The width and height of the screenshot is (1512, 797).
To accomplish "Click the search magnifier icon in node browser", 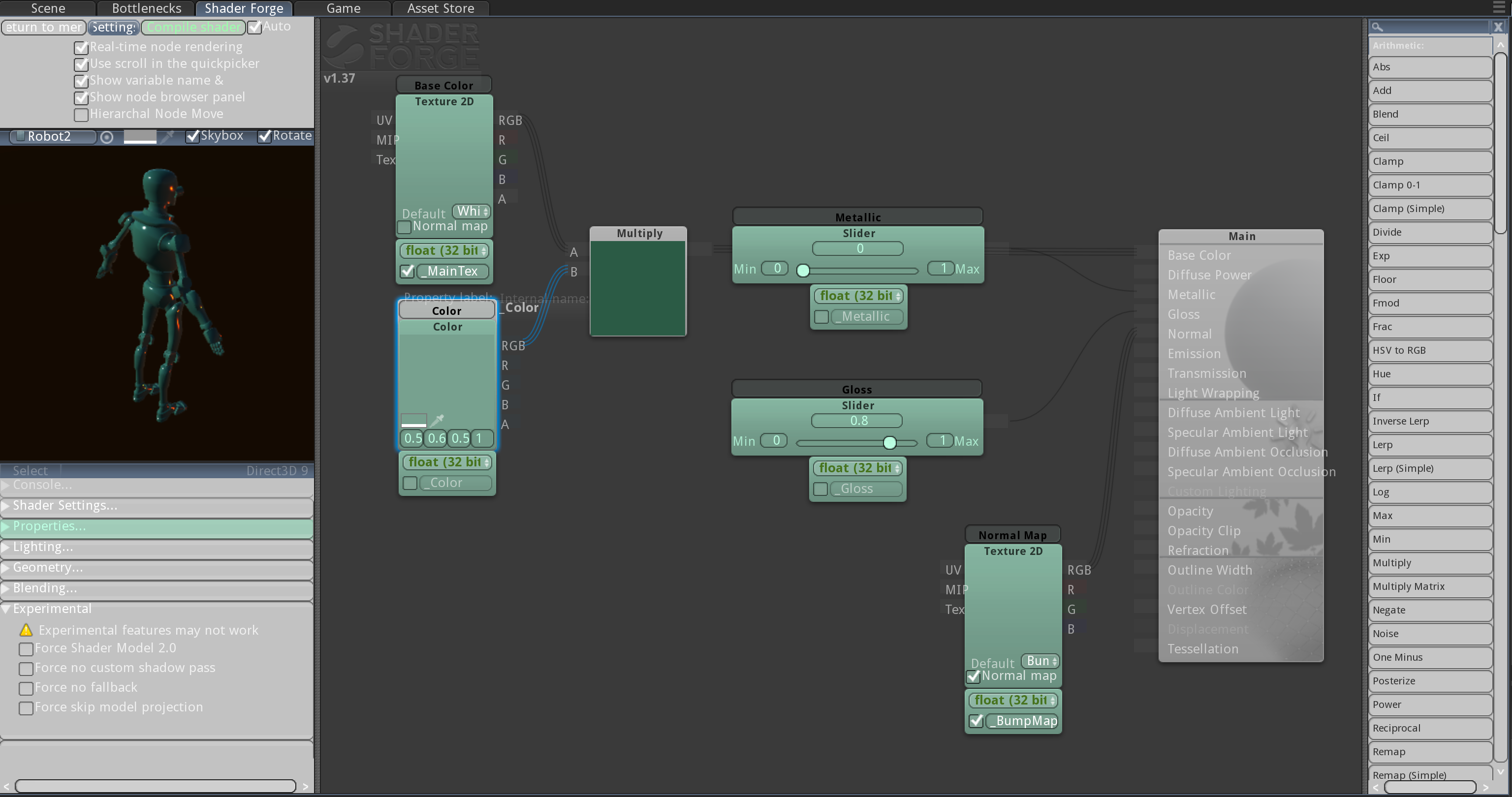I will point(1377,27).
